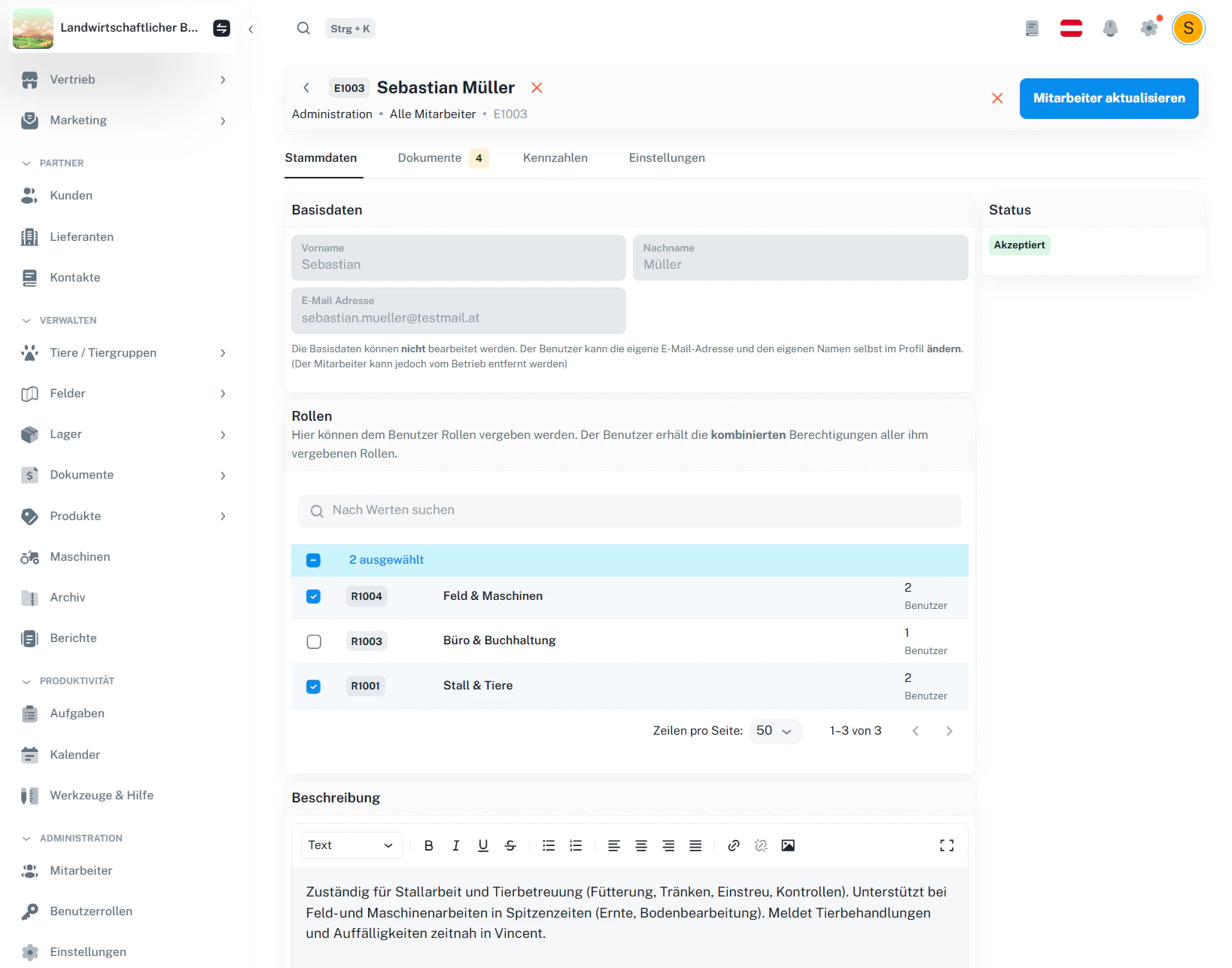Follow the Alle Mitarbeiter breadcrumb link
Image resolution: width=1232 pixels, height=968 pixels.
click(433, 114)
